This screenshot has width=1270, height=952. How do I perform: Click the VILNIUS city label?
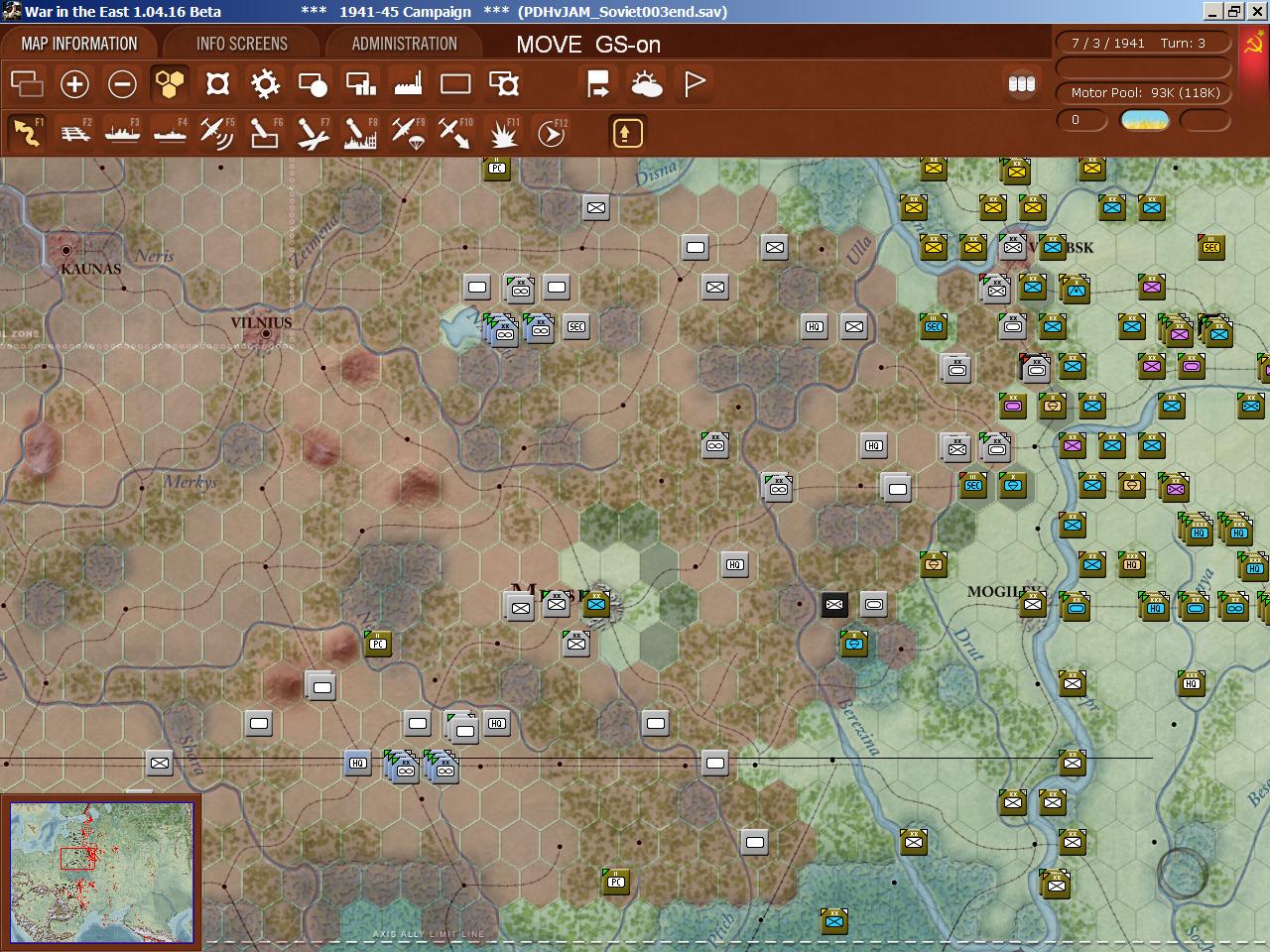click(x=261, y=322)
